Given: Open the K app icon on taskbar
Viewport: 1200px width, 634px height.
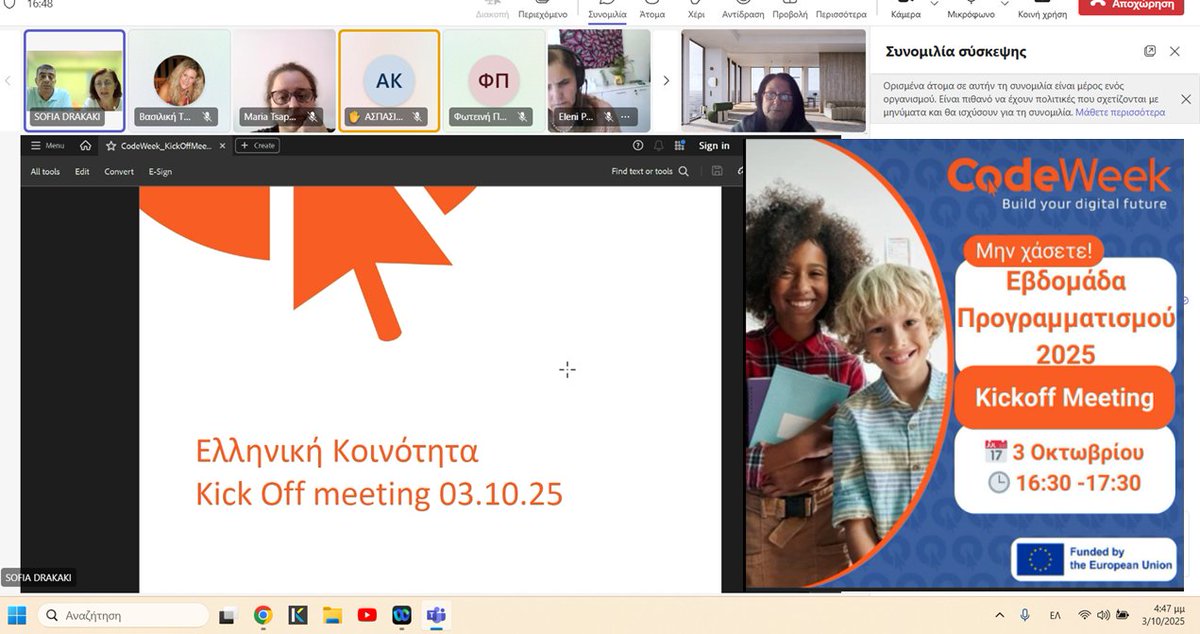Looking at the screenshot, I should 297,615.
